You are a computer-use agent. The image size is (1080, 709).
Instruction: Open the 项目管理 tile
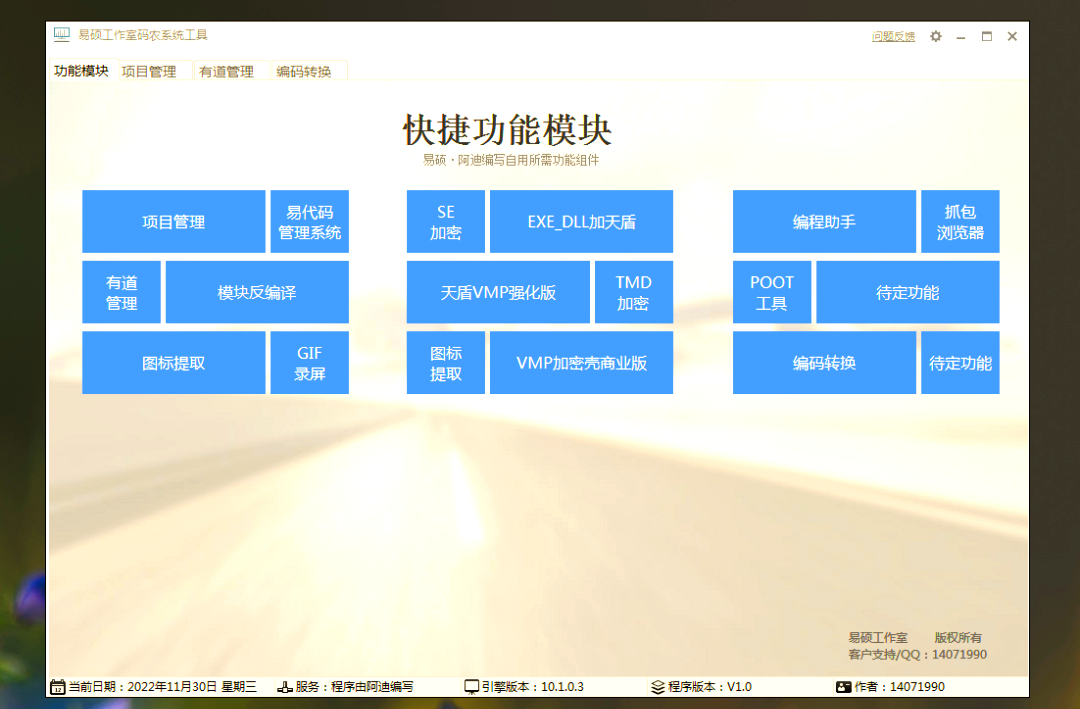click(174, 222)
